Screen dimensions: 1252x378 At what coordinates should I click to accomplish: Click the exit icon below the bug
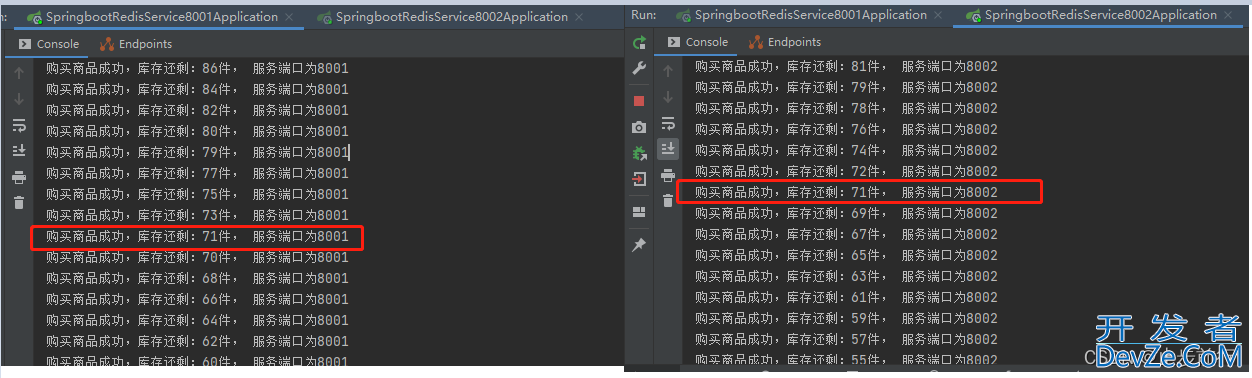tap(639, 179)
